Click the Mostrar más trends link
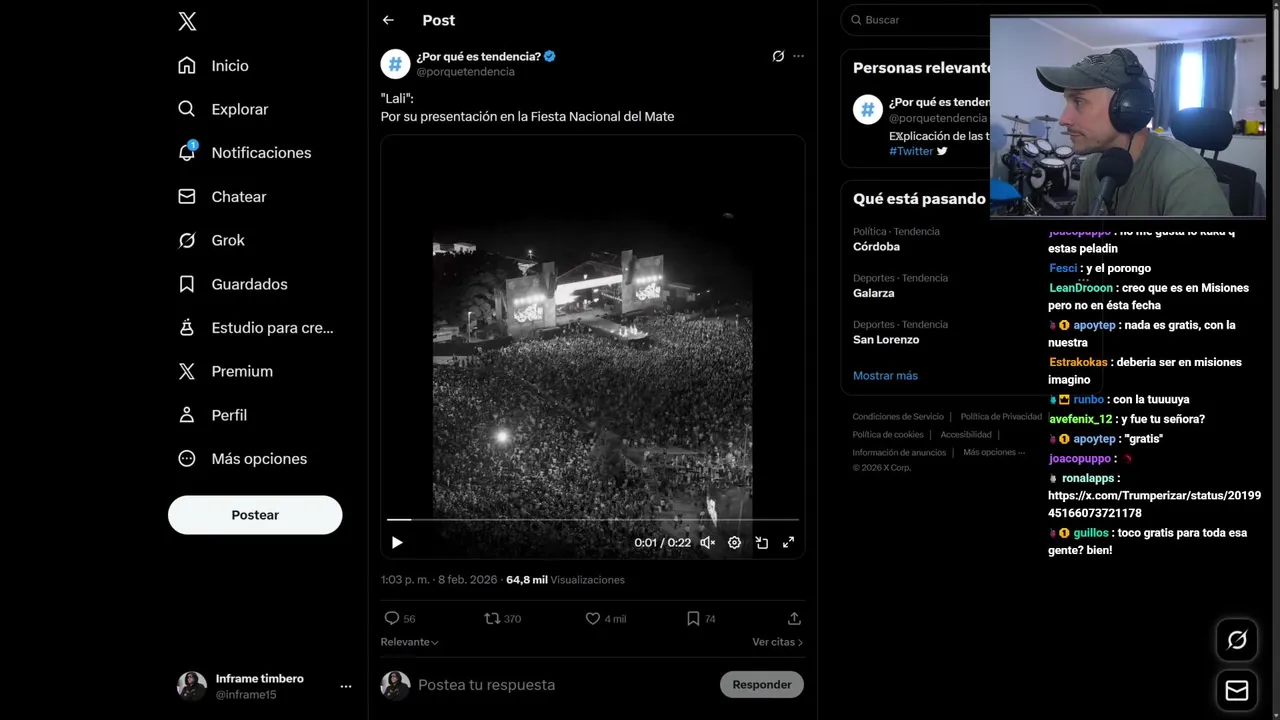This screenshot has width=1280, height=720. 885,376
